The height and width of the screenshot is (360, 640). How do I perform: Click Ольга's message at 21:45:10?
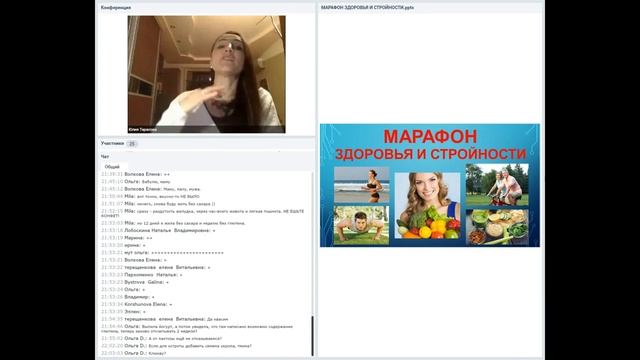(x=136, y=182)
